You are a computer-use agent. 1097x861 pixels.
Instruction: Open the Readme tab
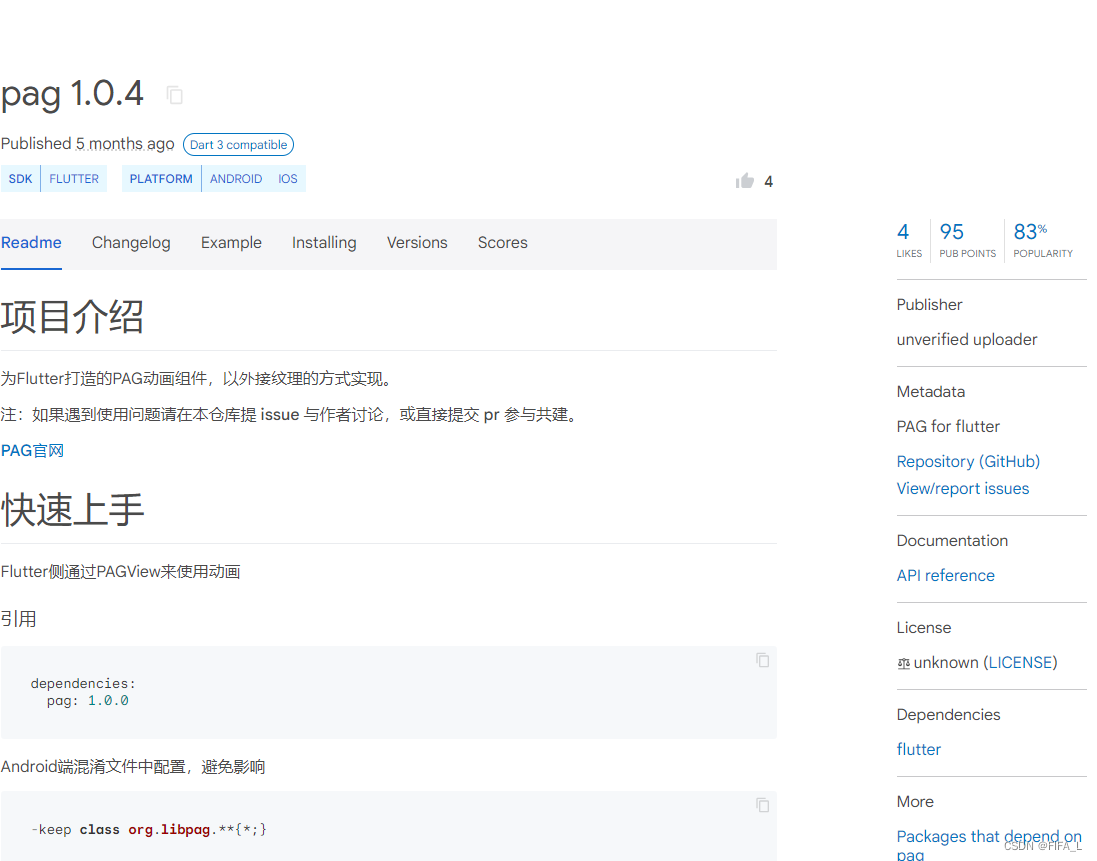click(31, 243)
